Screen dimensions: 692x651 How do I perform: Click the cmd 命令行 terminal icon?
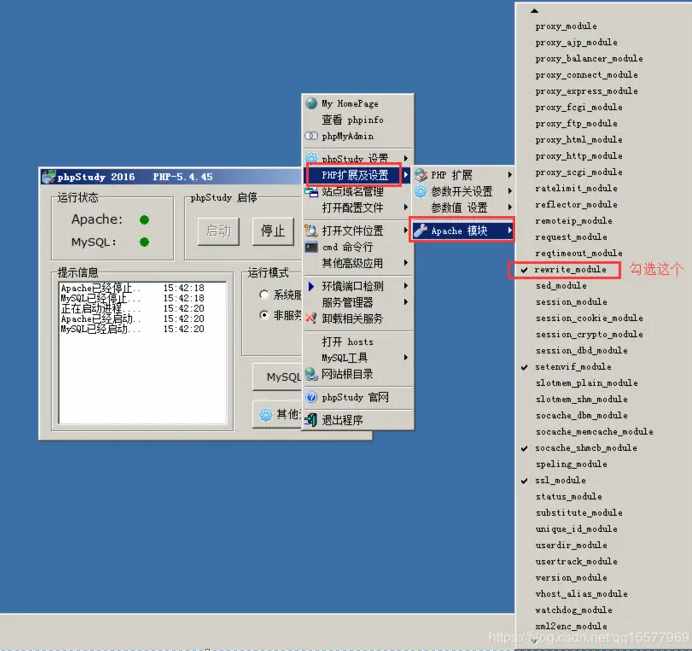(x=312, y=247)
